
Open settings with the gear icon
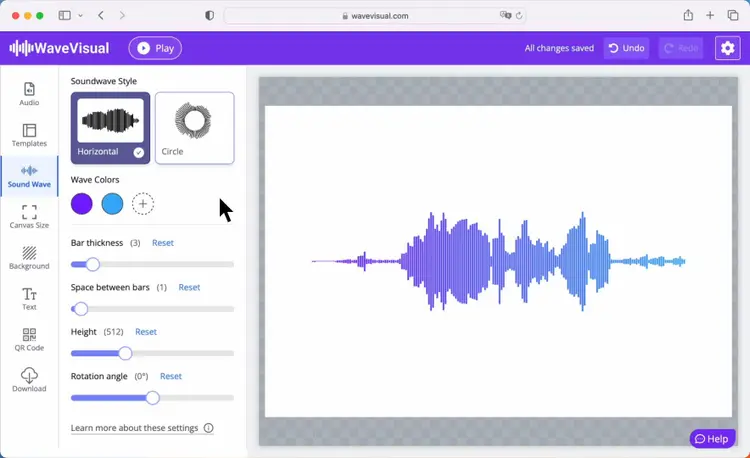click(x=726, y=48)
